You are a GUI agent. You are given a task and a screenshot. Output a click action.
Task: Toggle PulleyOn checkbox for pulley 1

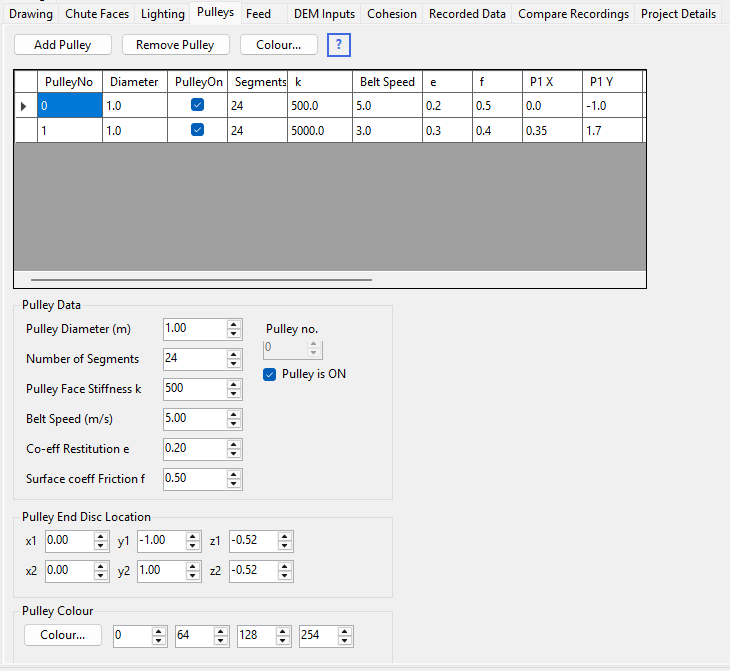(x=197, y=129)
